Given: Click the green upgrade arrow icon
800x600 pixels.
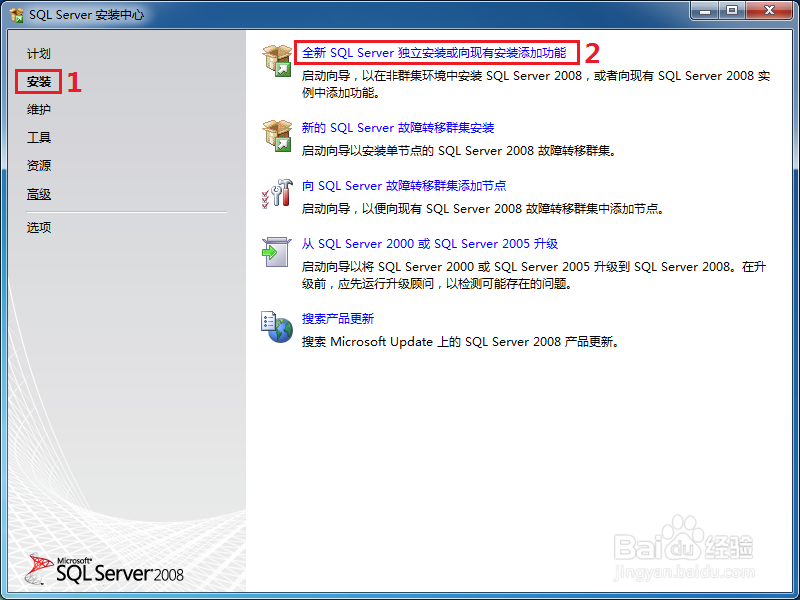Looking at the screenshot, I should coord(275,251).
